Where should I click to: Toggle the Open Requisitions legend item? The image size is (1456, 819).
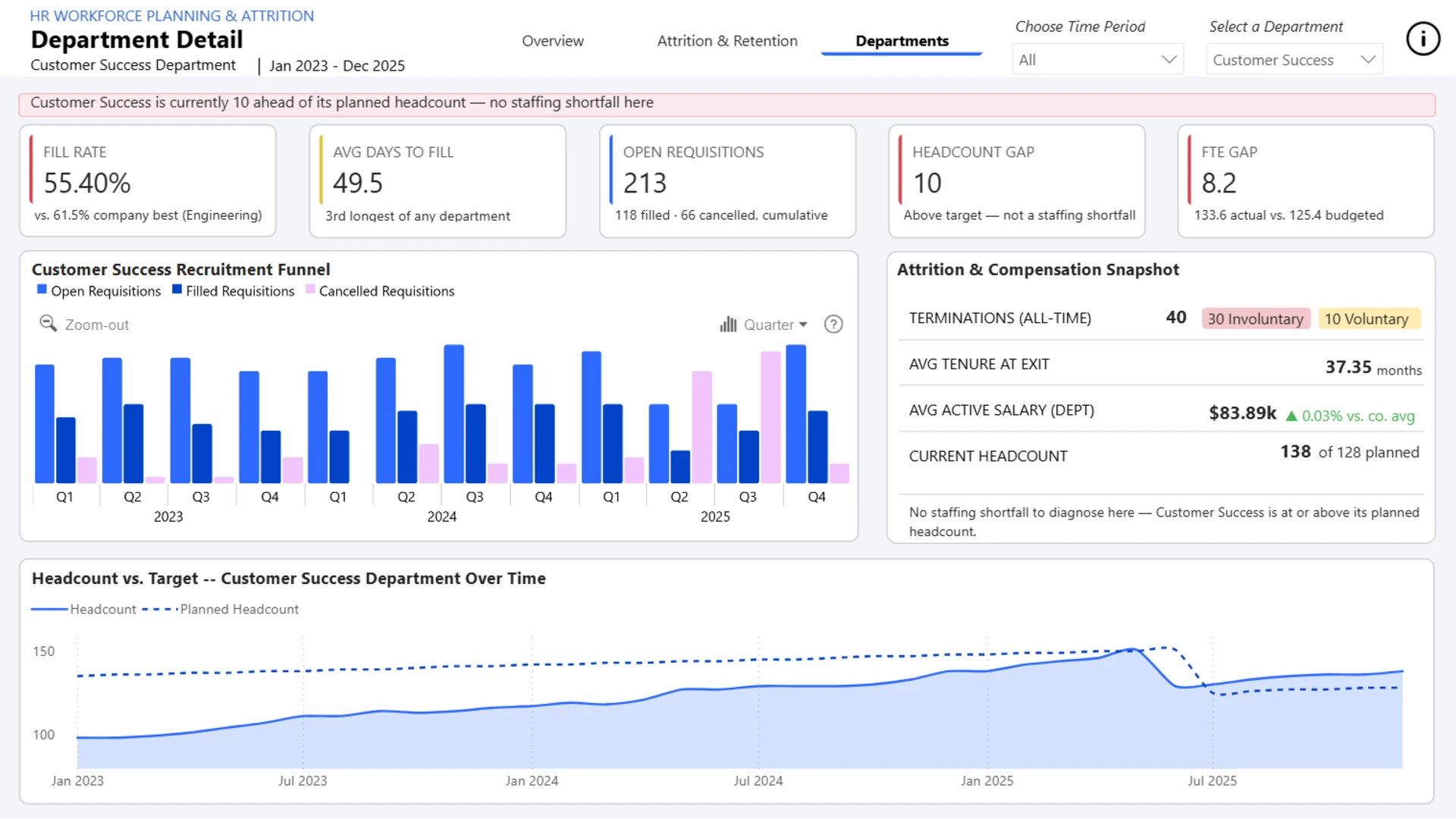tap(99, 291)
